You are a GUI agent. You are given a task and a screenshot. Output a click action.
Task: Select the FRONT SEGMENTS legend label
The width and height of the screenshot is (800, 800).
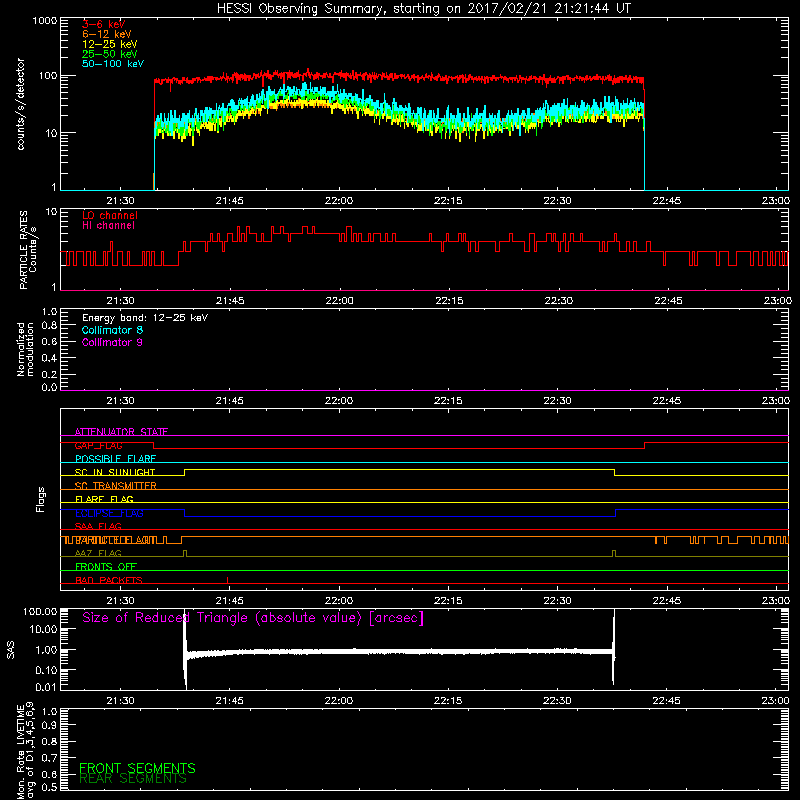click(137, 768)
